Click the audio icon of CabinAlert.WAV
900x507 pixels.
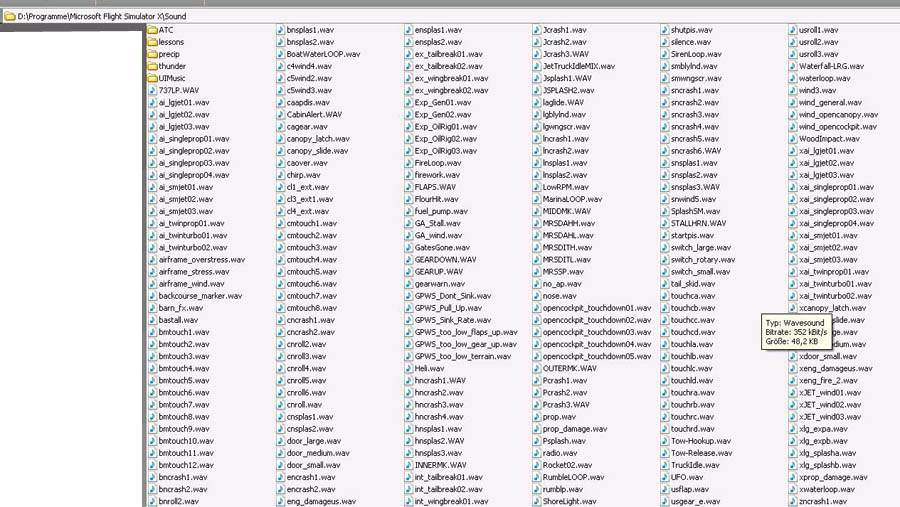click(280, 114)
